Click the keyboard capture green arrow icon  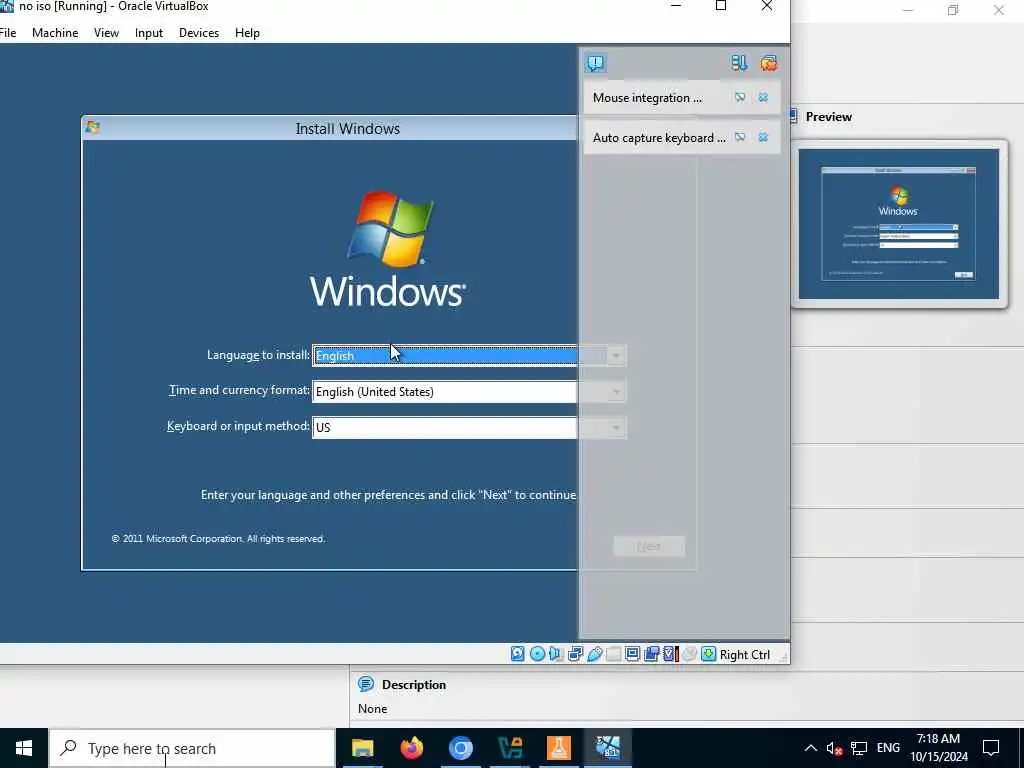709,654
